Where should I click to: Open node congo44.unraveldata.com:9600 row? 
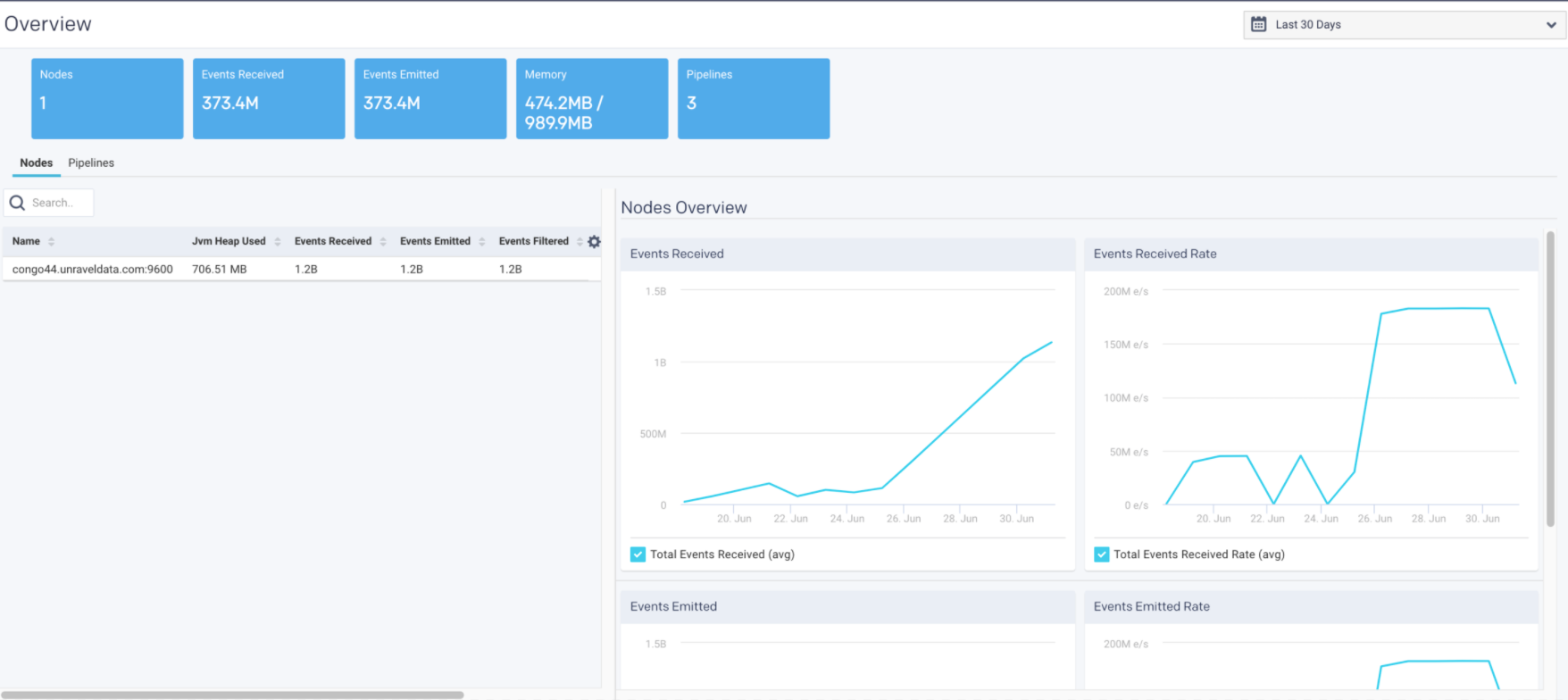(302, 269)
